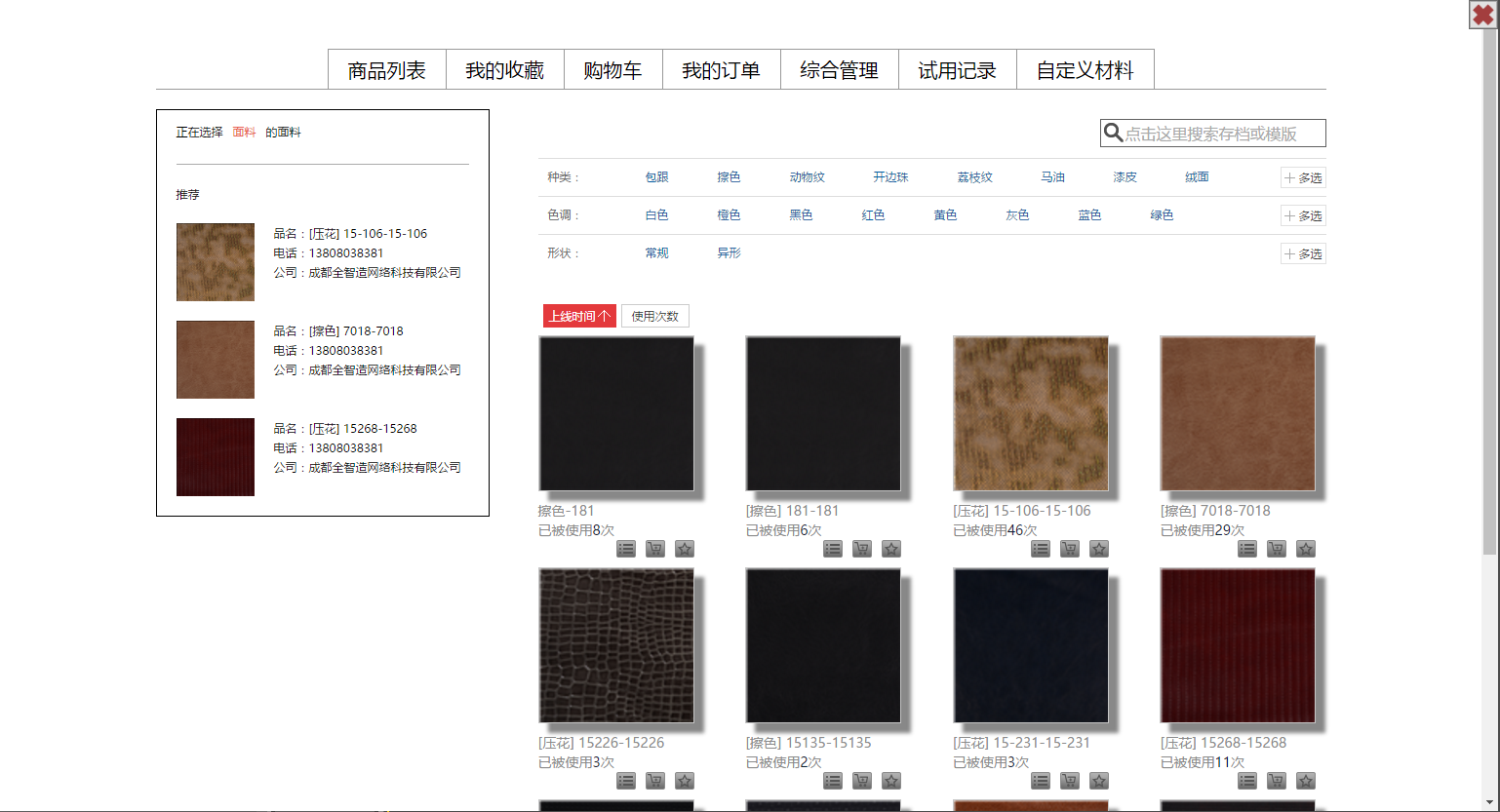Expand 多选 for 形状 row
The height and width of the screenshot is (812, 1500).
1303,254
